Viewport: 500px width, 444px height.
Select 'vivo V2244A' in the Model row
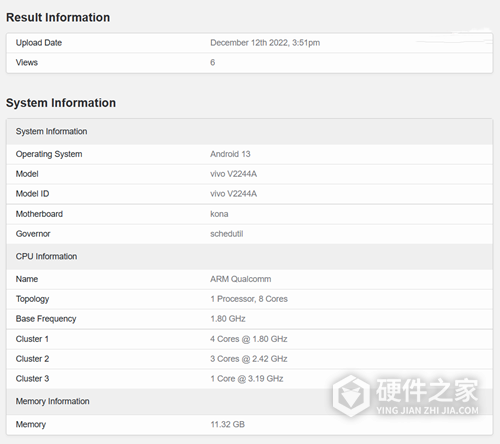point(233,174)
